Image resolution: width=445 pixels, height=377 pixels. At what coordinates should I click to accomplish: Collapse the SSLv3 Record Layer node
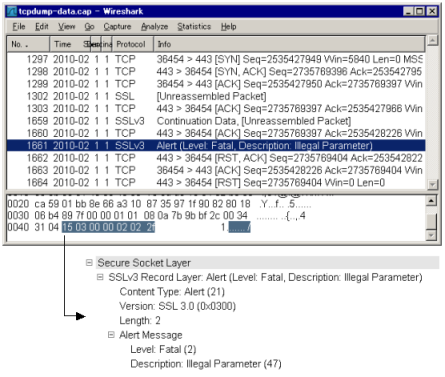(100, 277)
